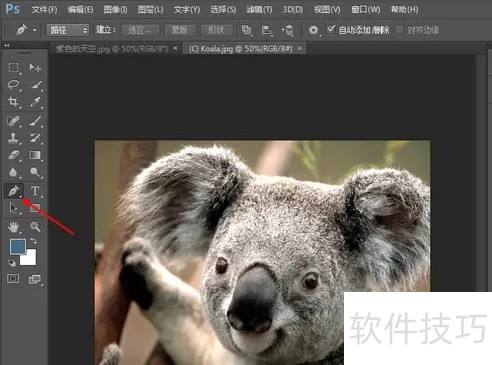
Task: Close the 紫色的天空.jpg tab
Action: [x=175, y=49]
